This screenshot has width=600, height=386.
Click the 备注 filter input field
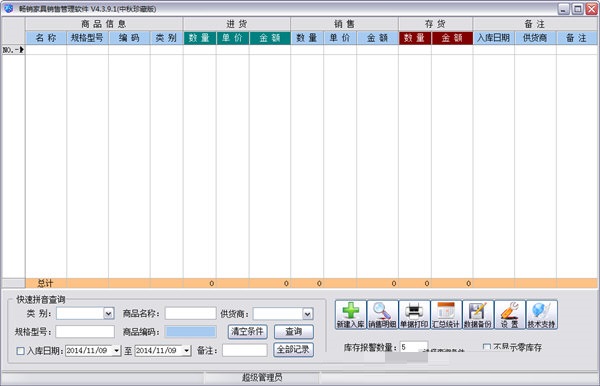pos(245,350)
